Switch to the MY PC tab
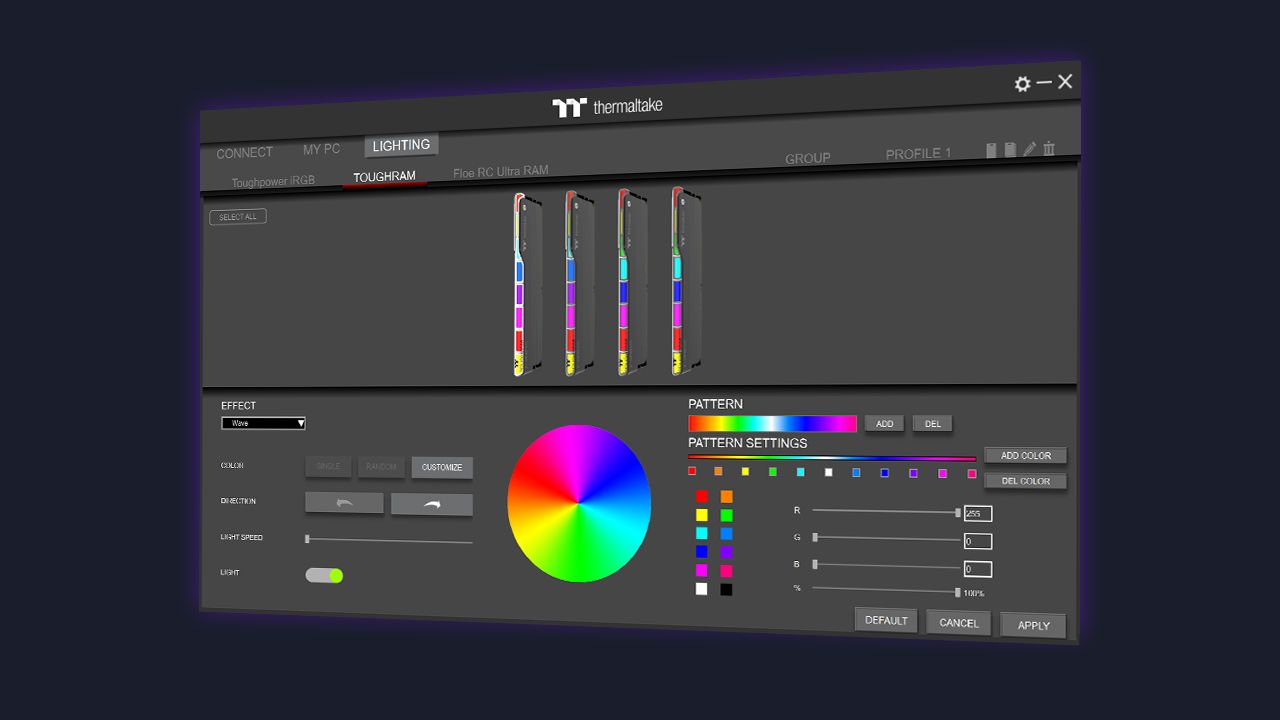Image resolution: width=1280 pixels, height=720 pixels. pos(321,149)
